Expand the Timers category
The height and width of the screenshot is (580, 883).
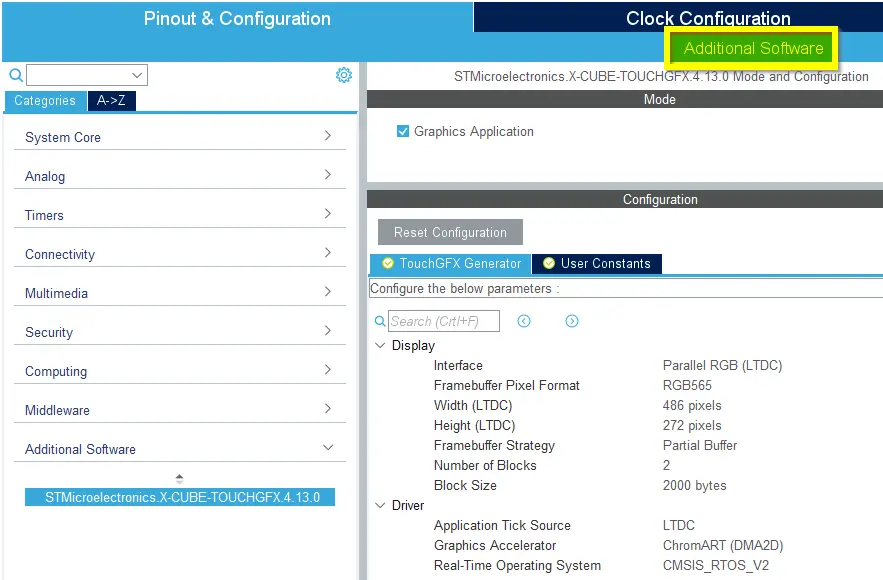(180, 215)
